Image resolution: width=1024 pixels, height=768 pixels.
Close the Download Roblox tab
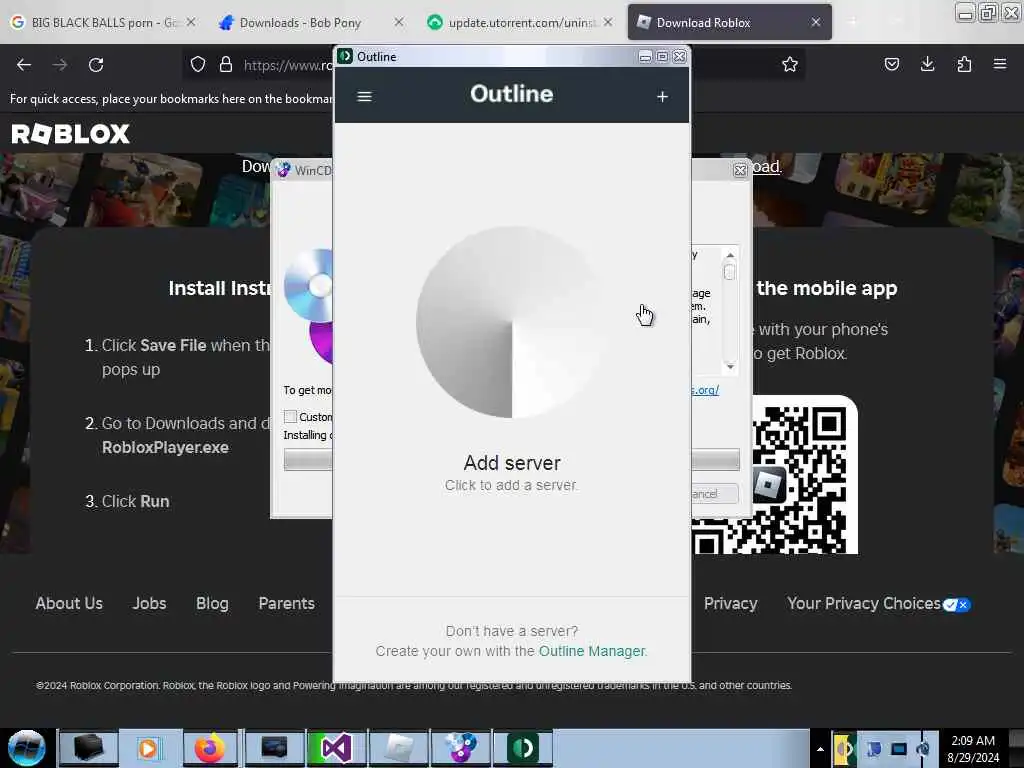point(816,22)
